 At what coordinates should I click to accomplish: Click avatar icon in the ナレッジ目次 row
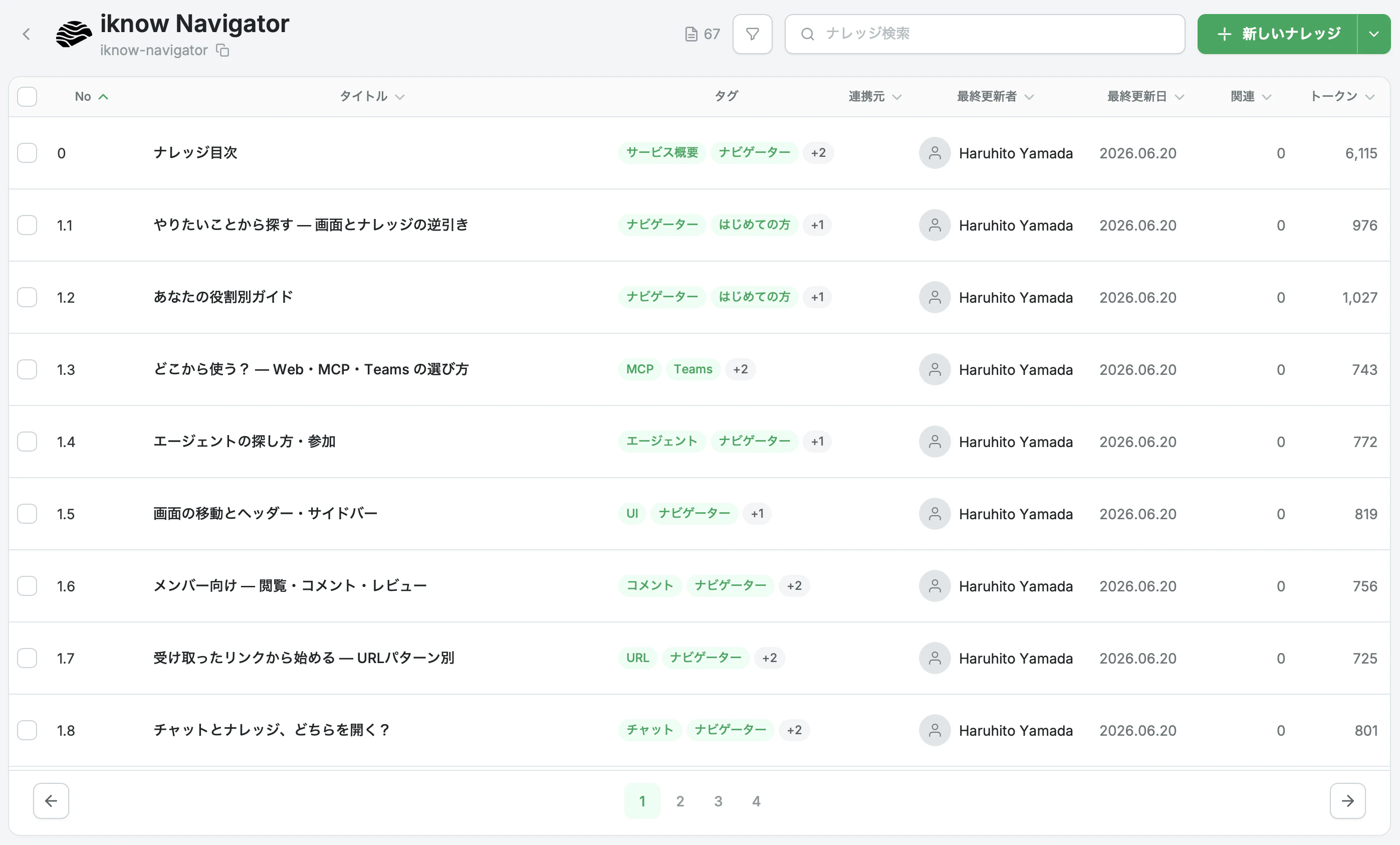(935, 153)
